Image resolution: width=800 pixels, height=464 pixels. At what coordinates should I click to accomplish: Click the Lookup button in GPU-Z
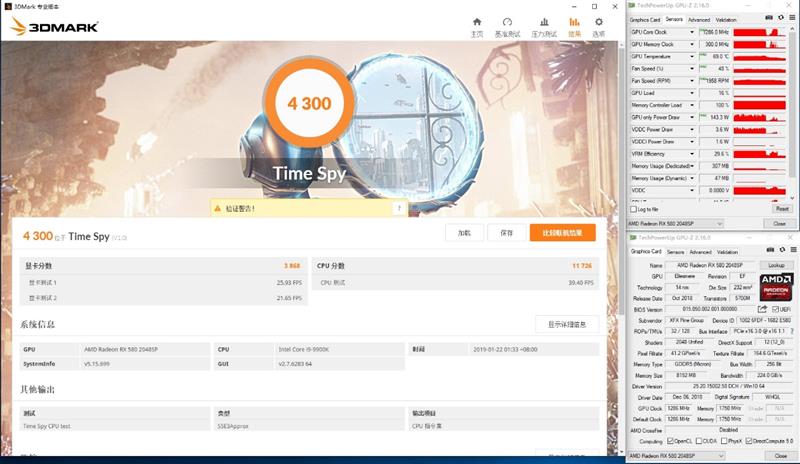point(776,265)
